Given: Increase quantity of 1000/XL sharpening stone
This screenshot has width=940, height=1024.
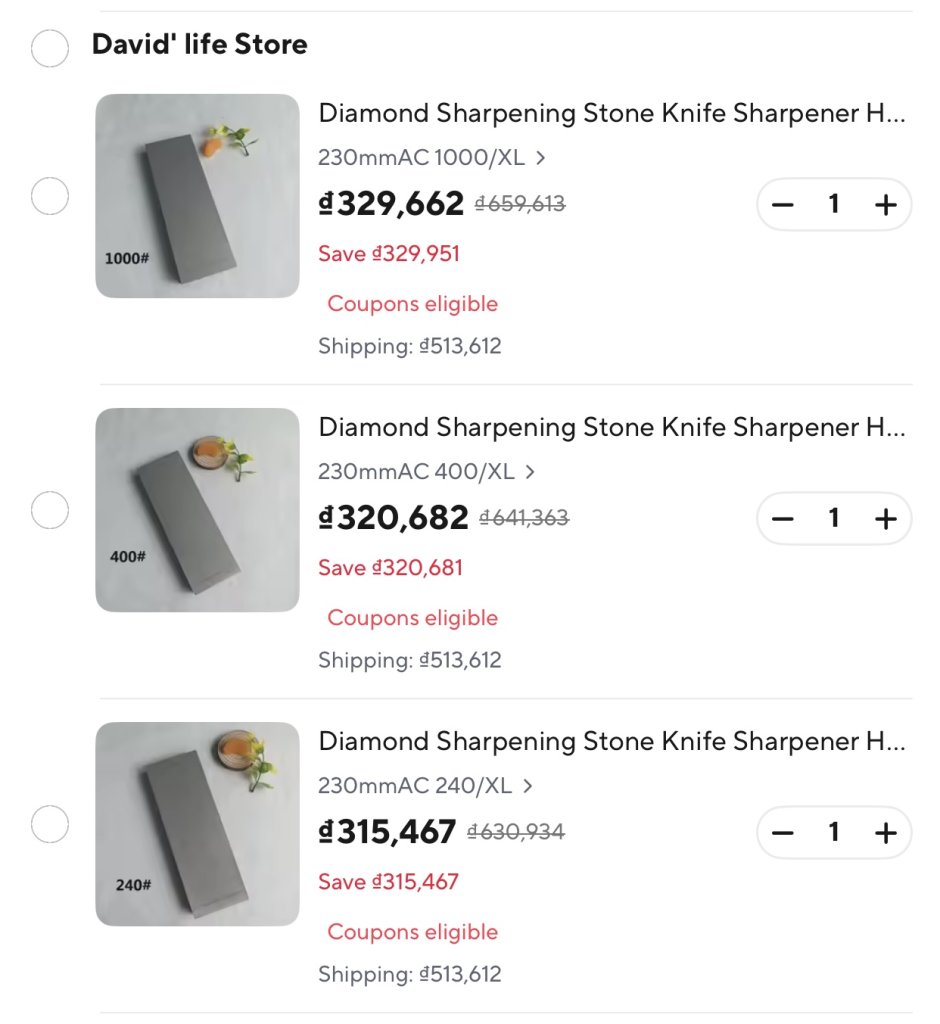Looking at the screenshot, I should (x=885, y=204).
